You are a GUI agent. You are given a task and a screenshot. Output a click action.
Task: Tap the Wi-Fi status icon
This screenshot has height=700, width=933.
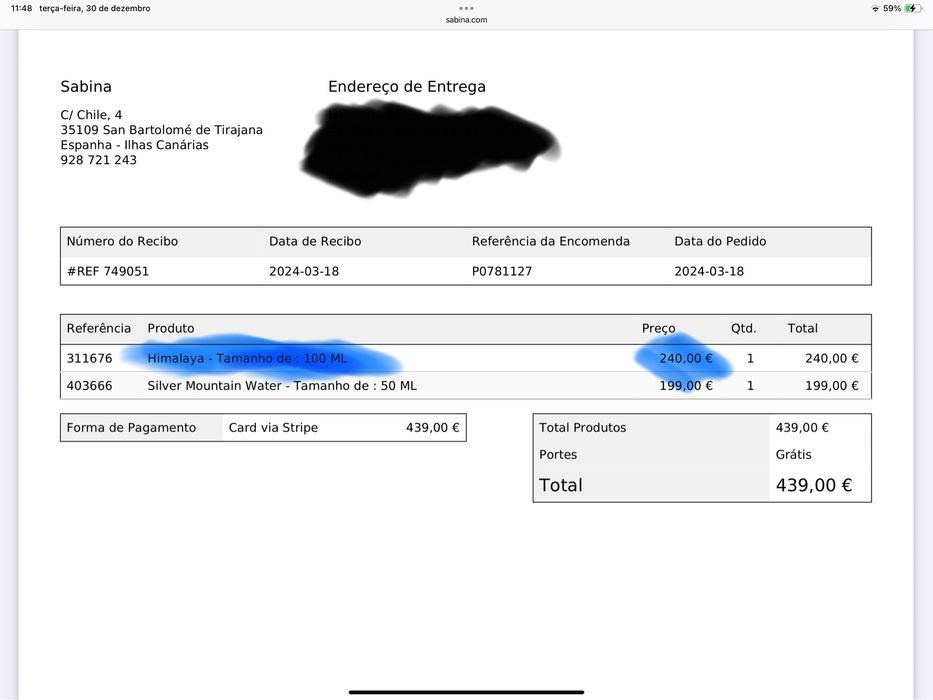[x=875, y=8]
